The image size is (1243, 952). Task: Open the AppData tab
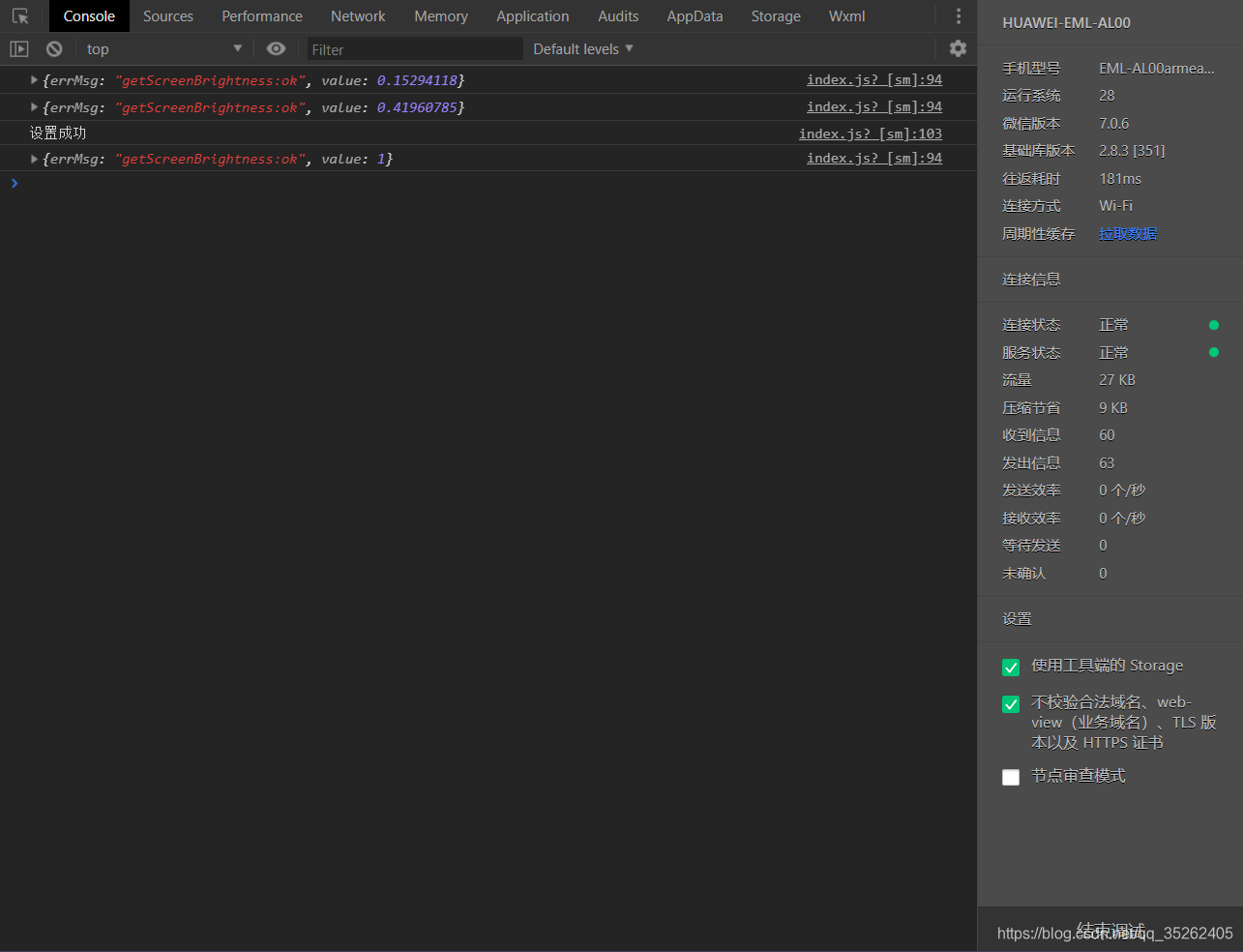pyautogui.click(x=695, y=16)
